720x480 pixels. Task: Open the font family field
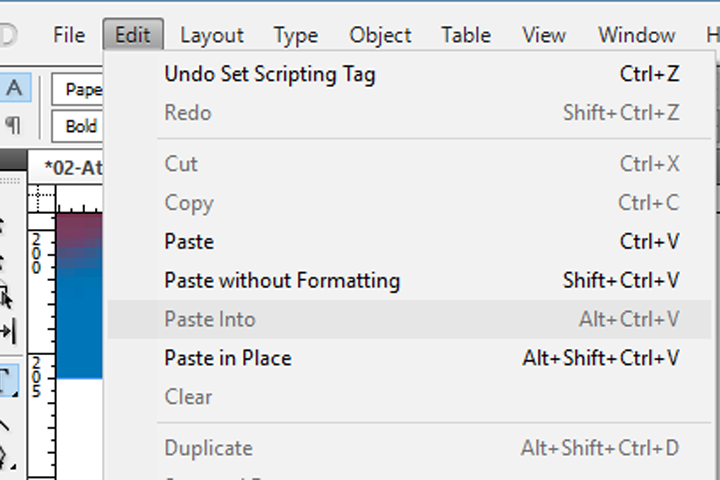tap(78, 89)
